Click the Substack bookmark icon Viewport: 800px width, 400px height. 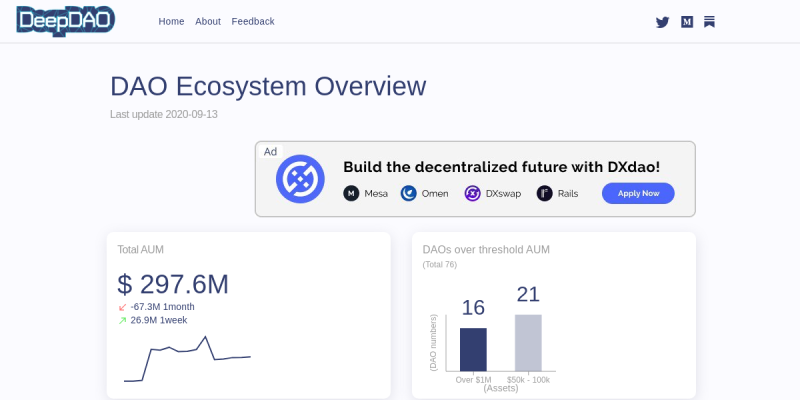[709, 21]
